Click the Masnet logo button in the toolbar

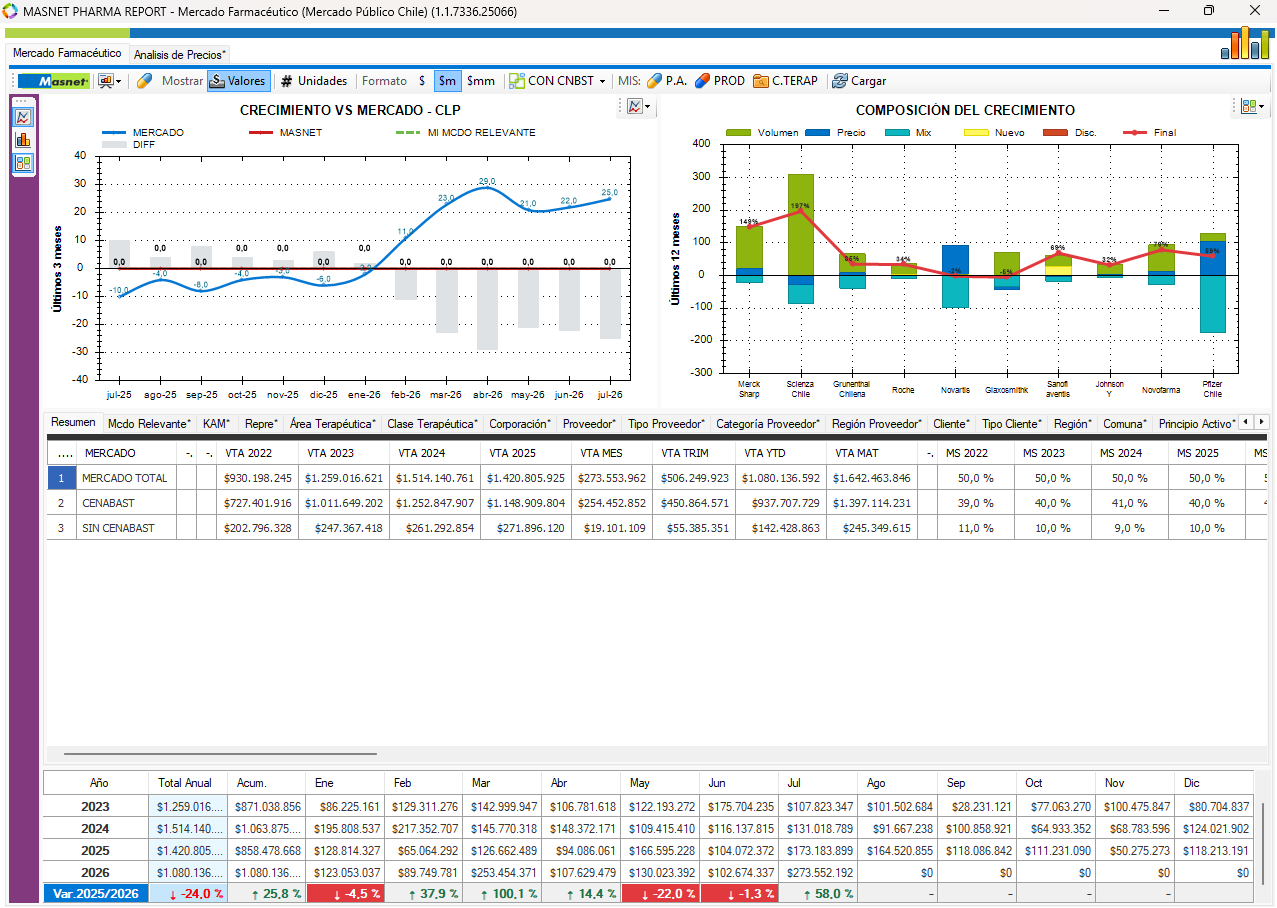click(x=54, y=81)
